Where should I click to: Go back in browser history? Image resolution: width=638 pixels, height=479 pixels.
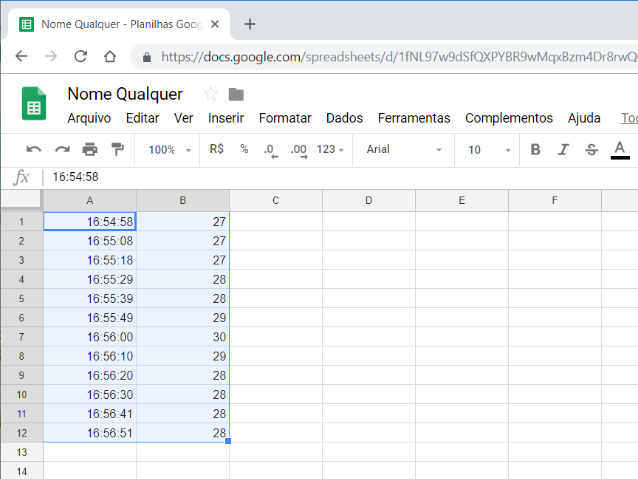(x=21, y=56)
